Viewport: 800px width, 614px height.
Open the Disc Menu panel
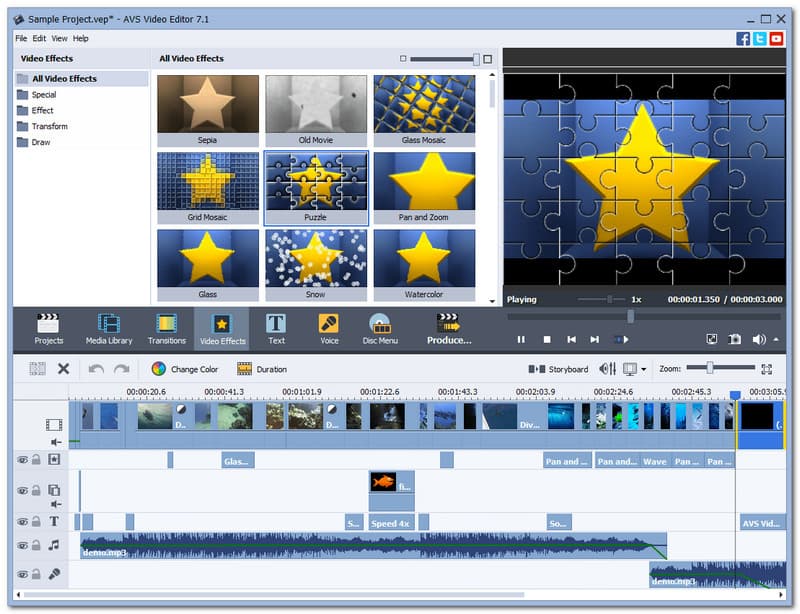[380, 329]
